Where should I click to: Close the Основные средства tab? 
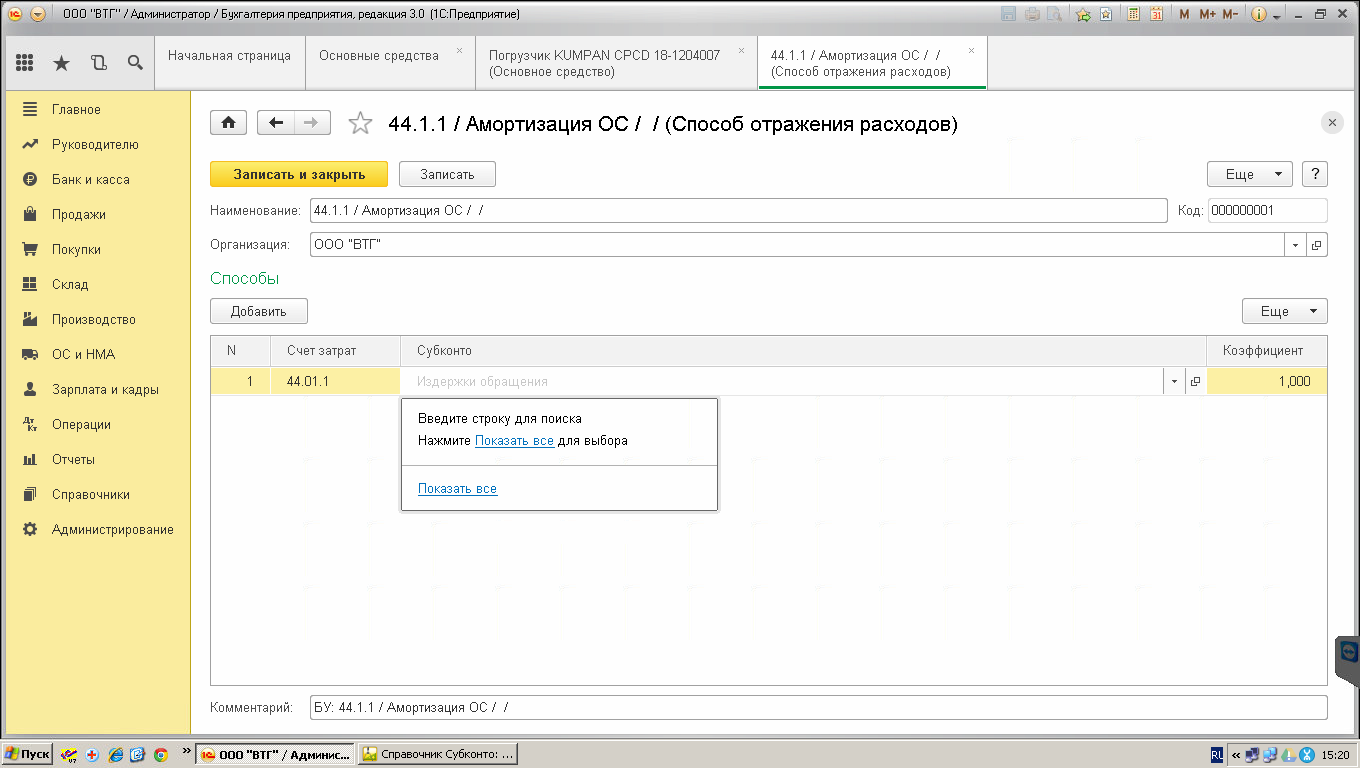coord(459,50)
